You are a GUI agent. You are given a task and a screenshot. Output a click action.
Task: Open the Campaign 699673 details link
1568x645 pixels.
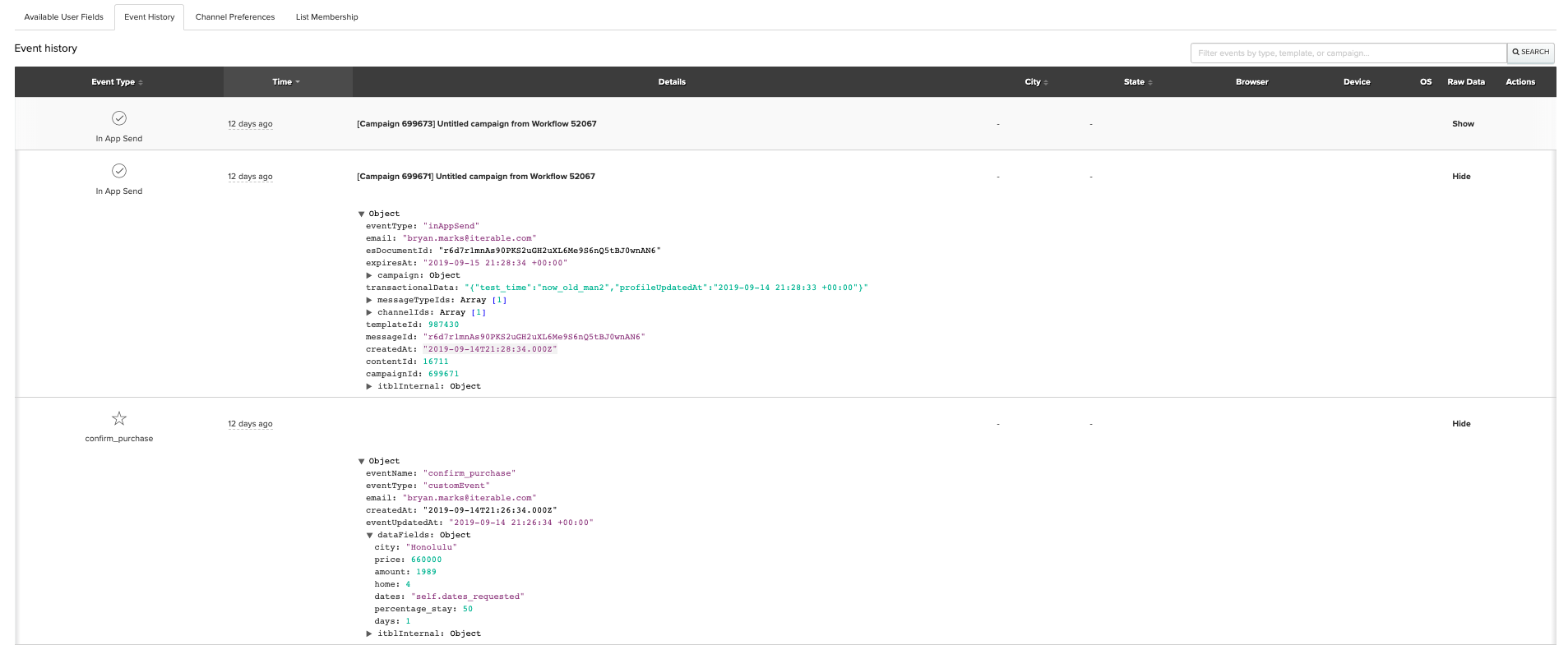476,124
